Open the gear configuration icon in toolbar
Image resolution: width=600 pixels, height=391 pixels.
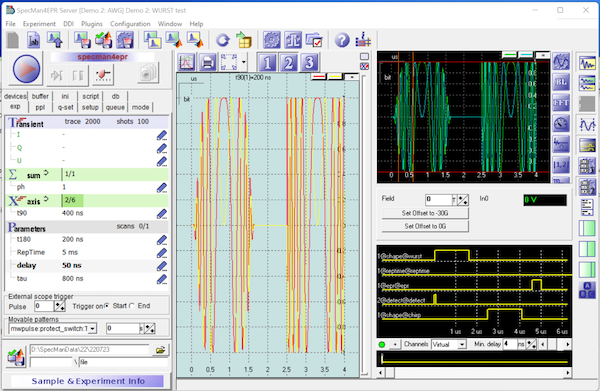(x=272, y=40)
